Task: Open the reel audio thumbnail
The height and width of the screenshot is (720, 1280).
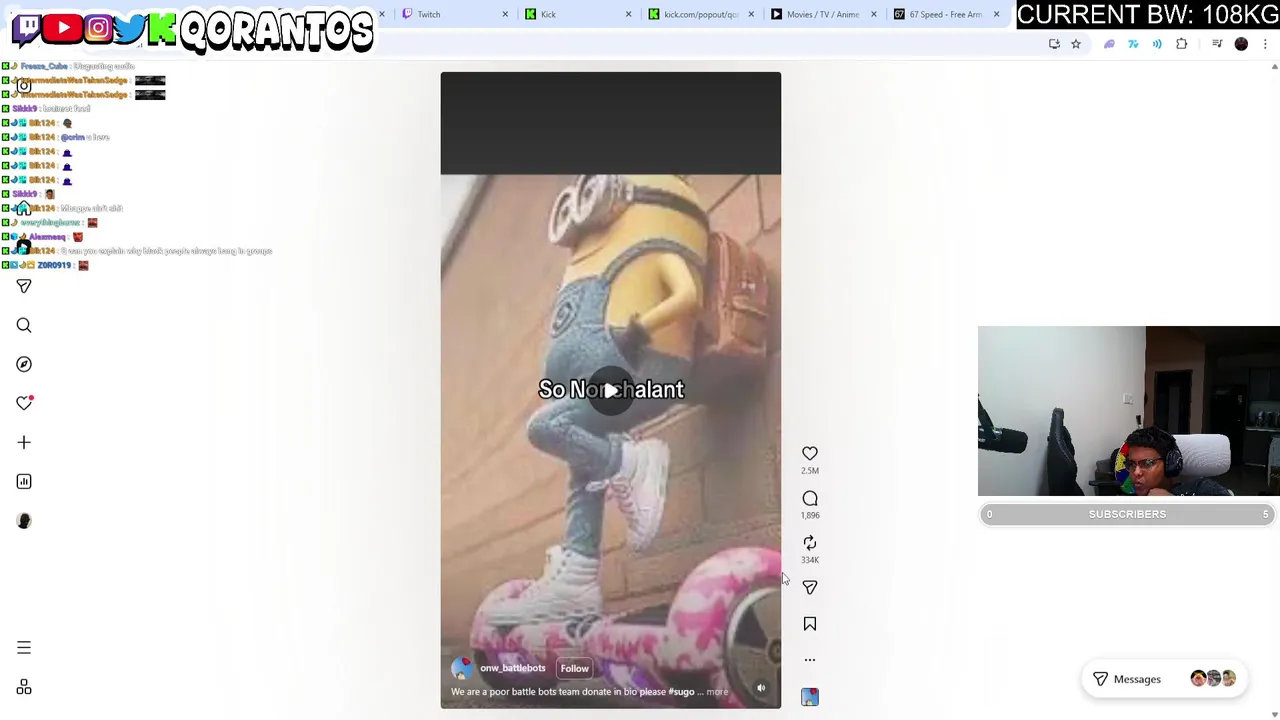Action: (810, 697)
